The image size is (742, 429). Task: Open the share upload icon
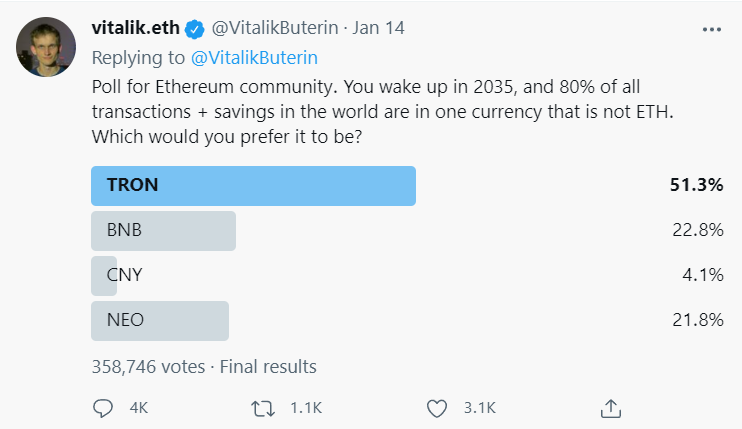tap(610, 408)
